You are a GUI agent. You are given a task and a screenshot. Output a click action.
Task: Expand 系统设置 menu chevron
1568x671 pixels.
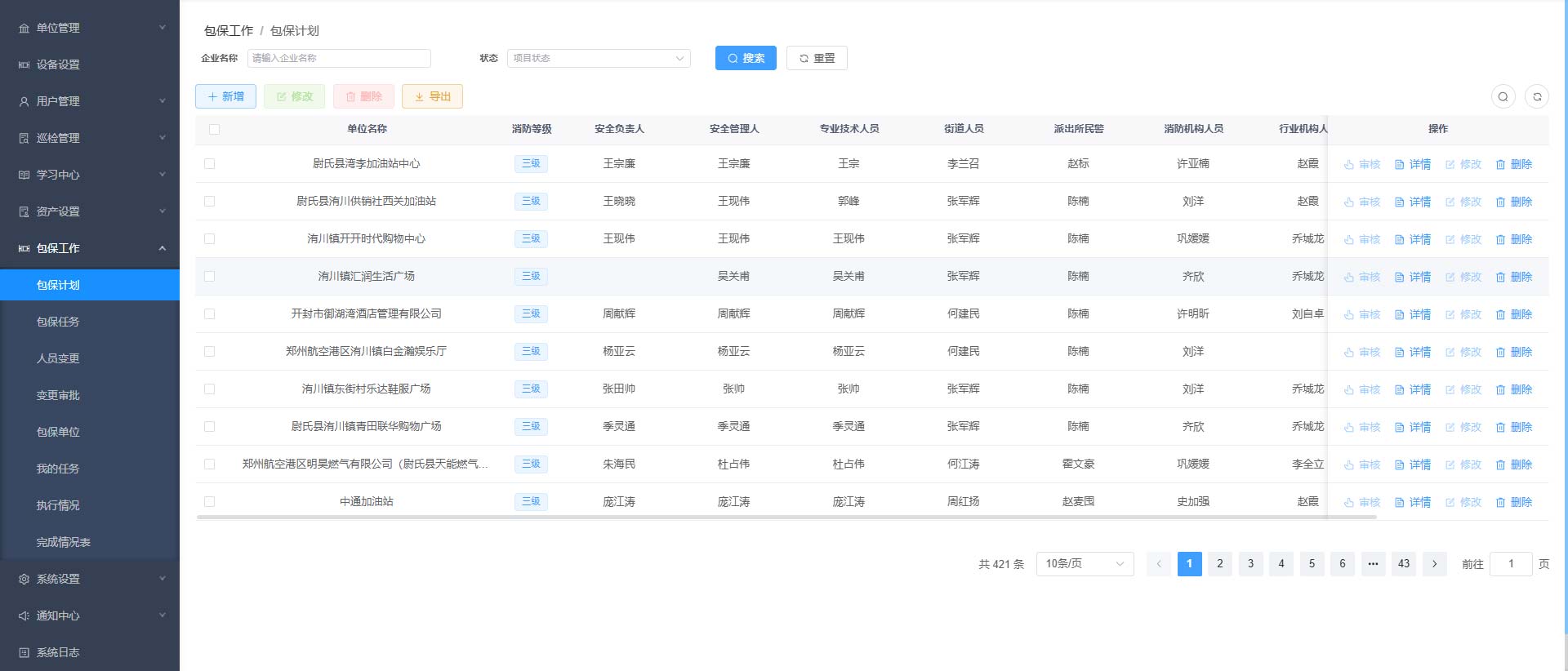(162, 579)
